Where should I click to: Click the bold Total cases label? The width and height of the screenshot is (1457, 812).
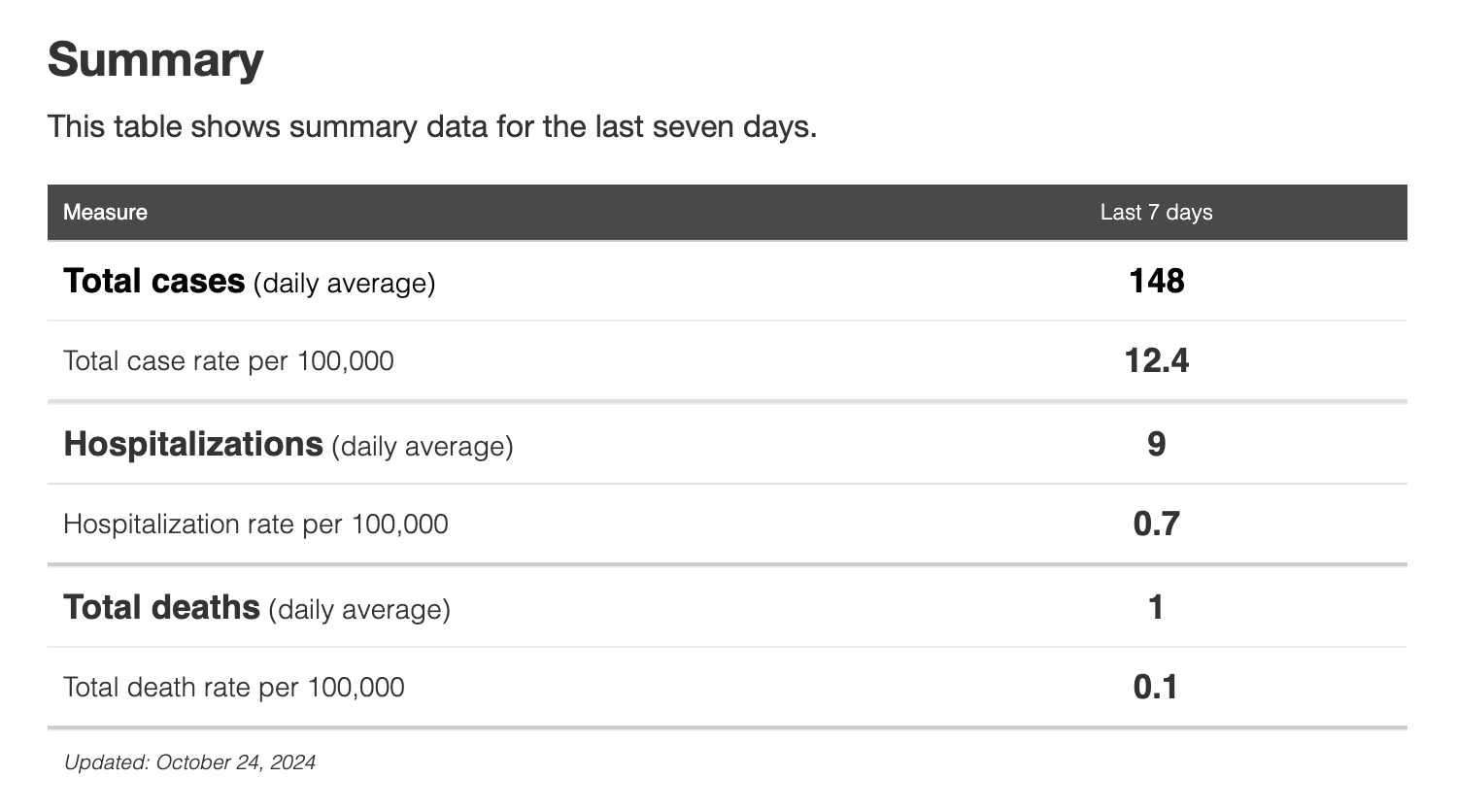click(x=153, y=281)
